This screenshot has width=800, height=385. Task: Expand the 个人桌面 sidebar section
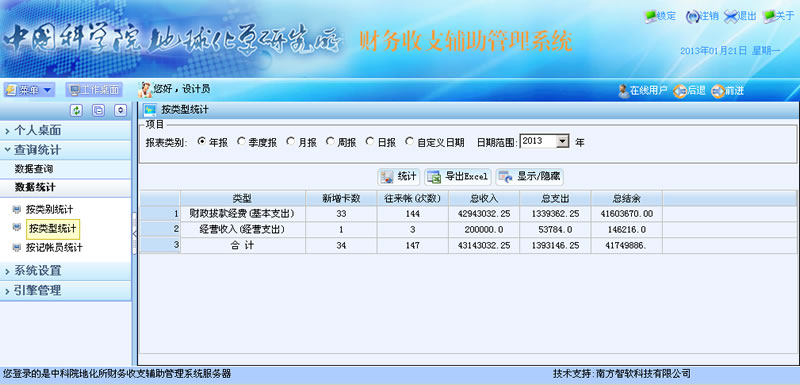[66, 131]
